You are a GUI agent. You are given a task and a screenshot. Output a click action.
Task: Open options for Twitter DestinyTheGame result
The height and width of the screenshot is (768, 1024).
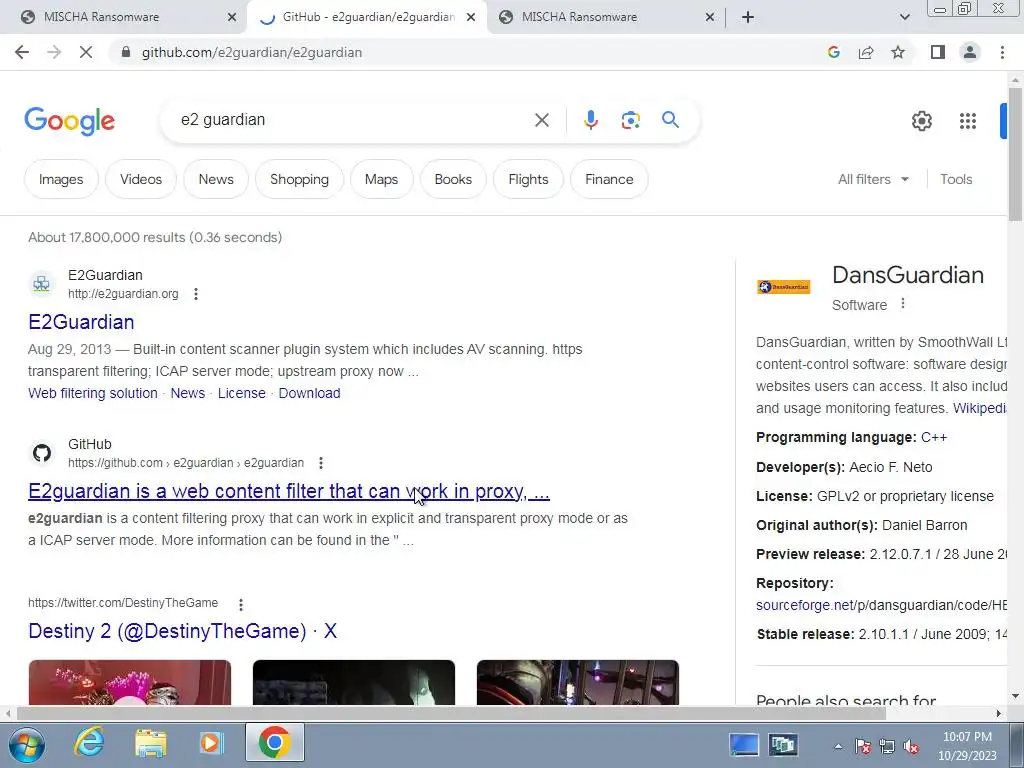coord(241,605)
